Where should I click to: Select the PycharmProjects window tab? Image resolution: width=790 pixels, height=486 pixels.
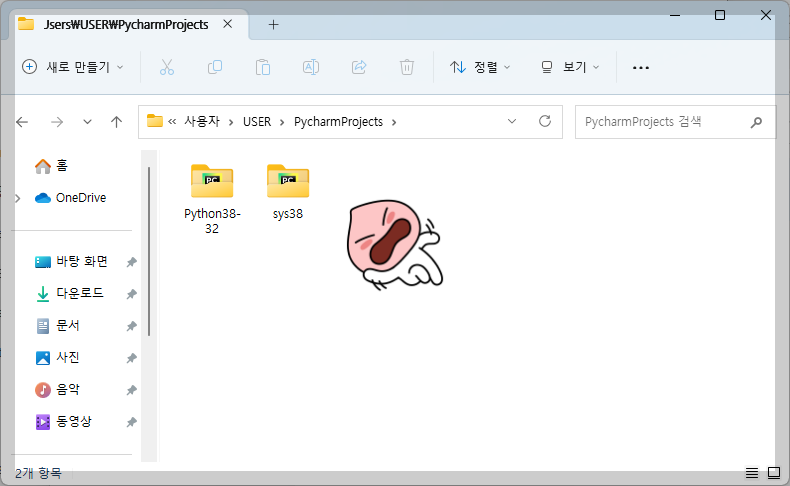click(x=126, y=25)
